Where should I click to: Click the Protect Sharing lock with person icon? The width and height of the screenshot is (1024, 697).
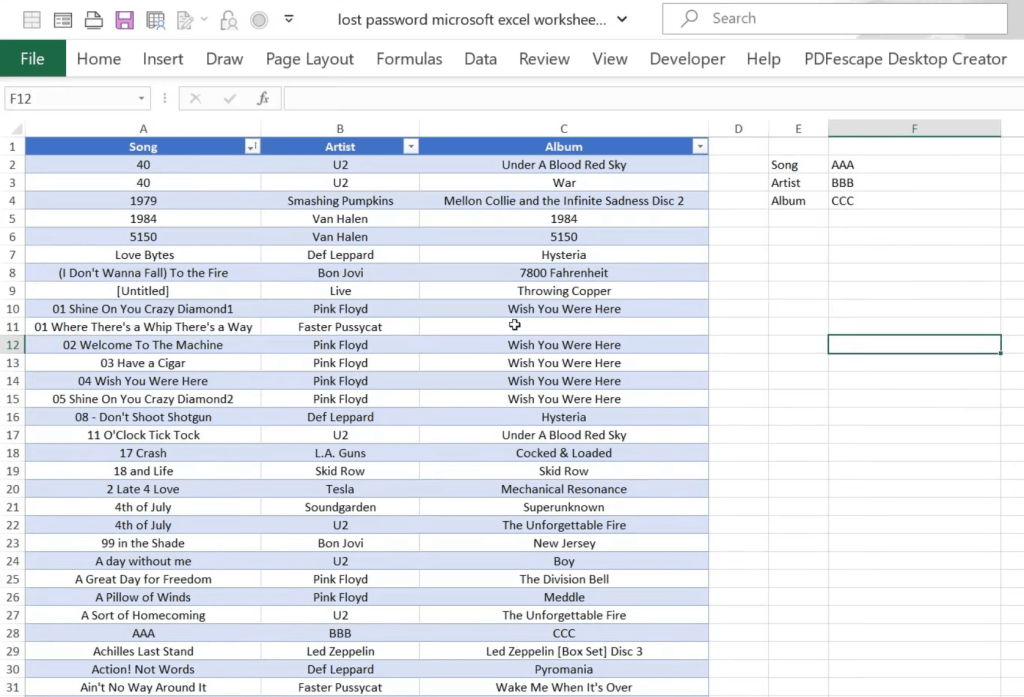pyautogui.click(x=229, y=20)
